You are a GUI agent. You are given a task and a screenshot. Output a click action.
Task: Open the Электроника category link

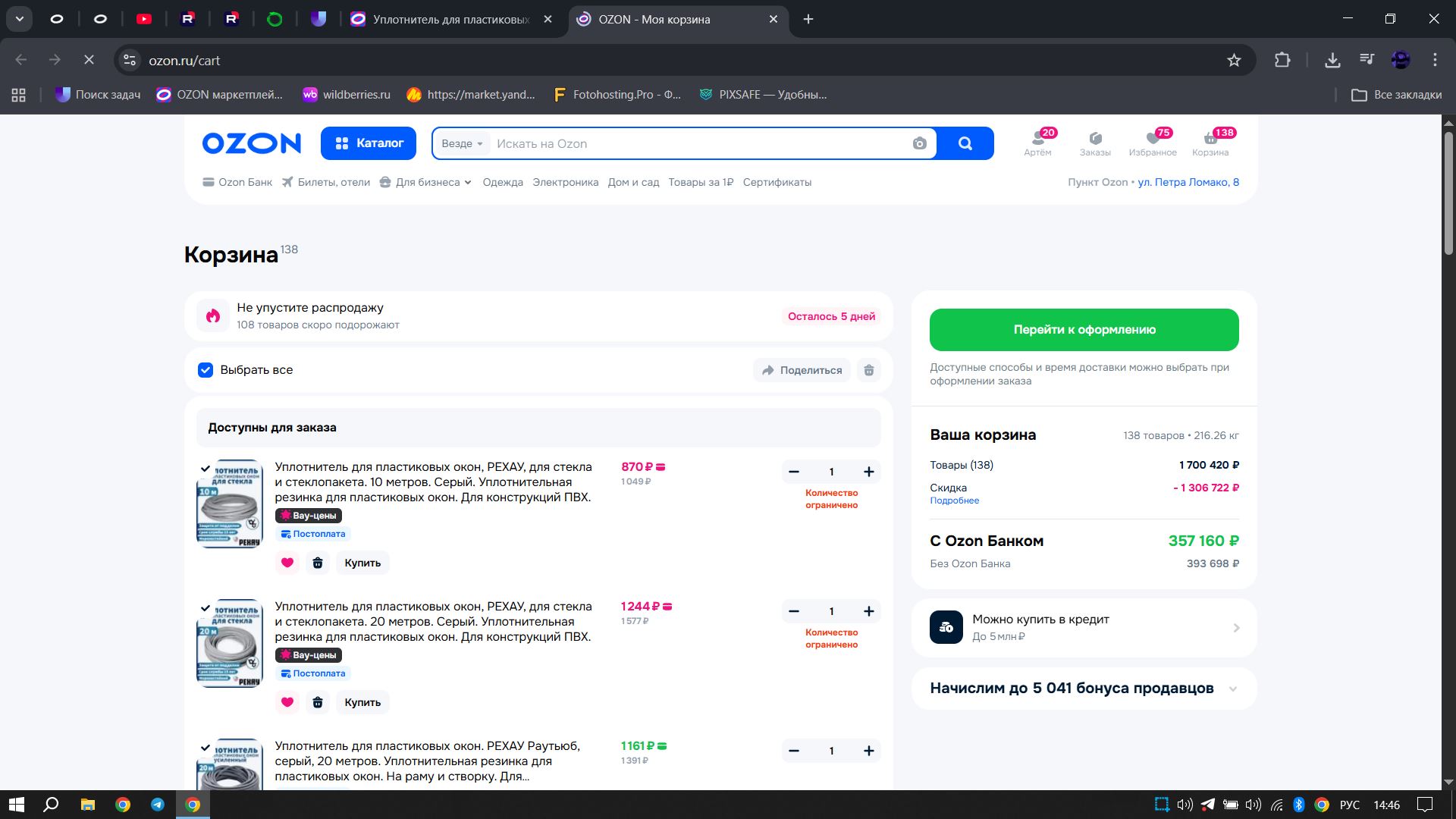pyautogui.click(x=565, y=182)
